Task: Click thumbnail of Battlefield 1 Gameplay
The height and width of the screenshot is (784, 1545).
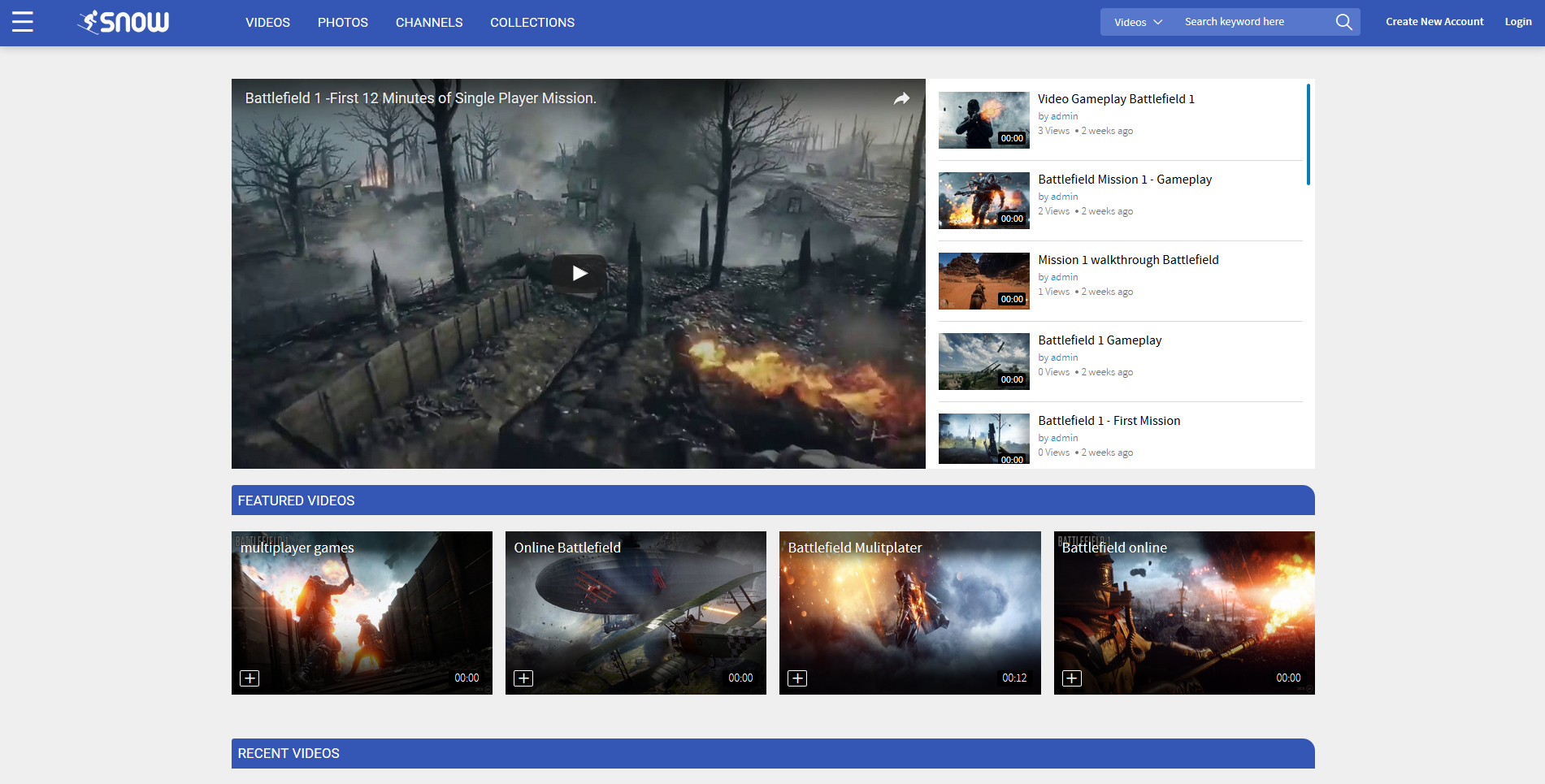Action: (984, 362)
